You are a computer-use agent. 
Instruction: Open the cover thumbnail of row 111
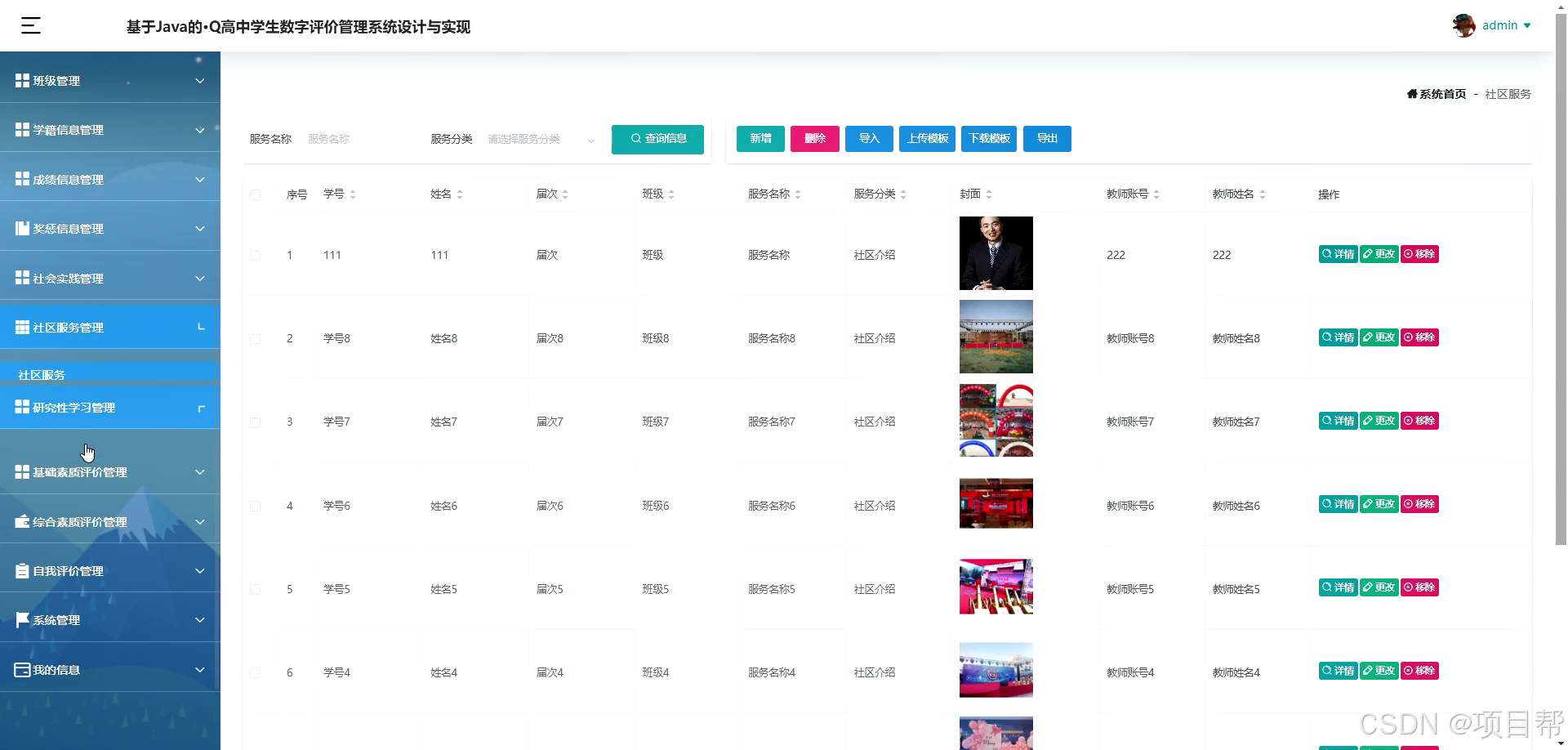pos(996,253)
